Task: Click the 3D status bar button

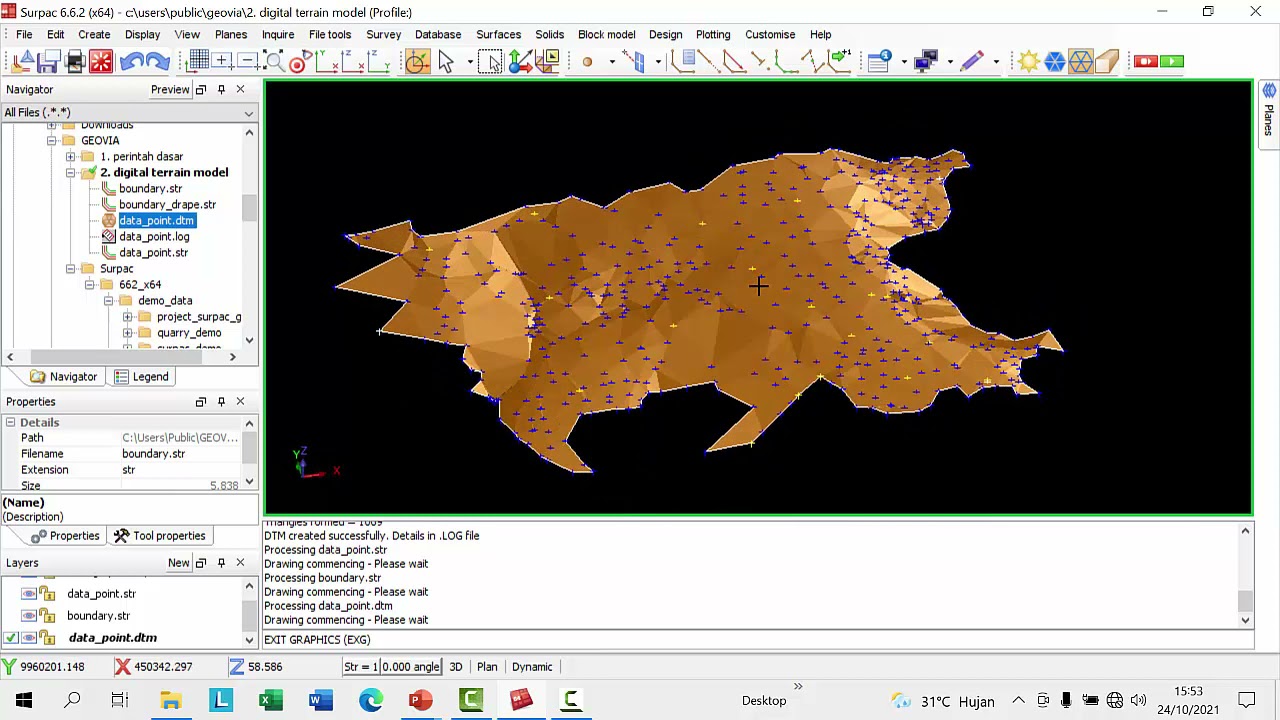Action: click(456, 667)
